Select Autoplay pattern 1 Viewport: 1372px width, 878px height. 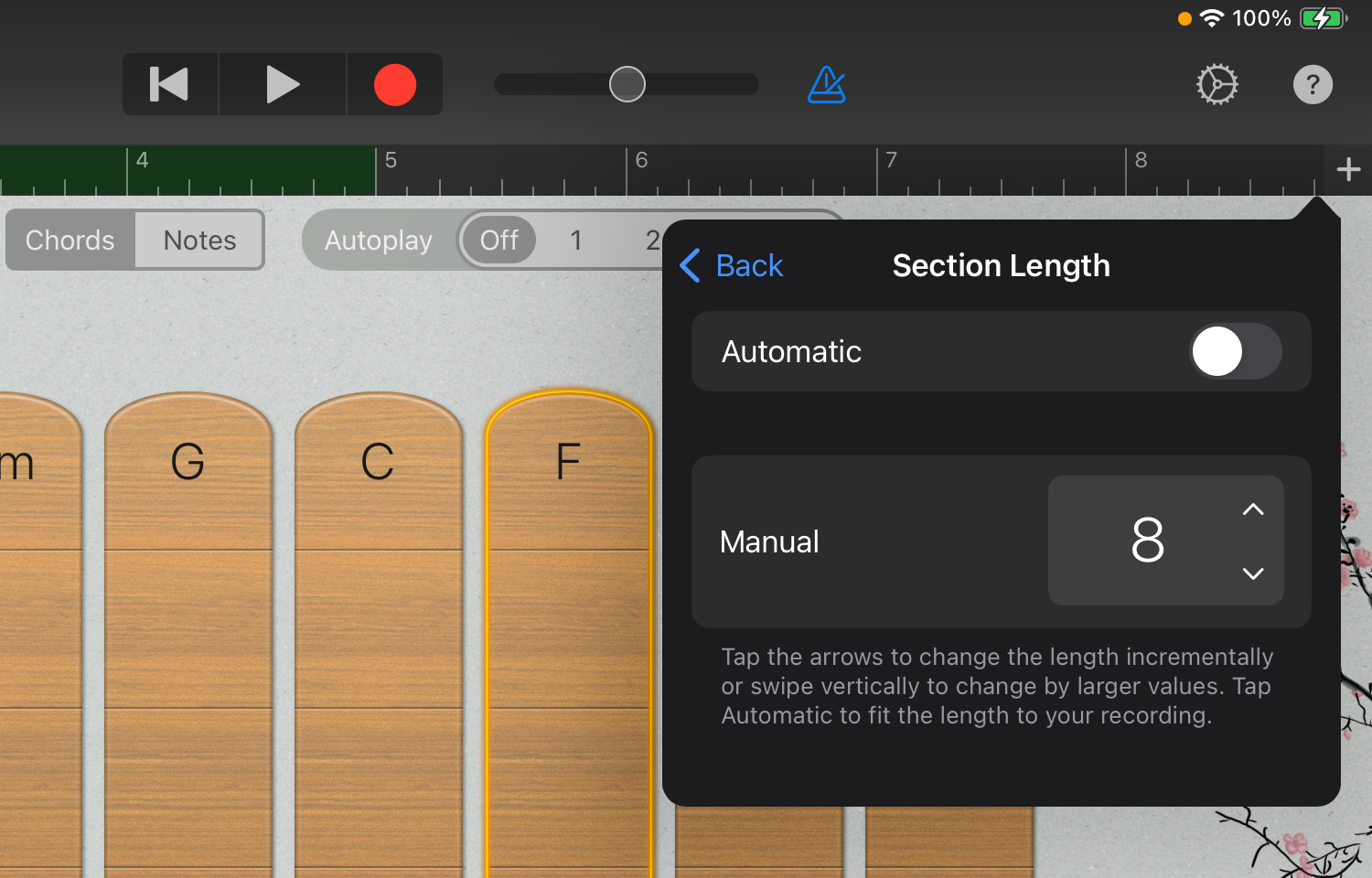576,240
